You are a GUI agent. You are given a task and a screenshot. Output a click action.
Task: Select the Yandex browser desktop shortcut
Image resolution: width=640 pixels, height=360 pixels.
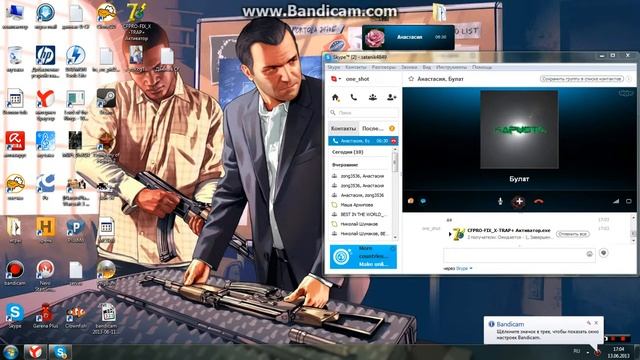tap(45, 105)
